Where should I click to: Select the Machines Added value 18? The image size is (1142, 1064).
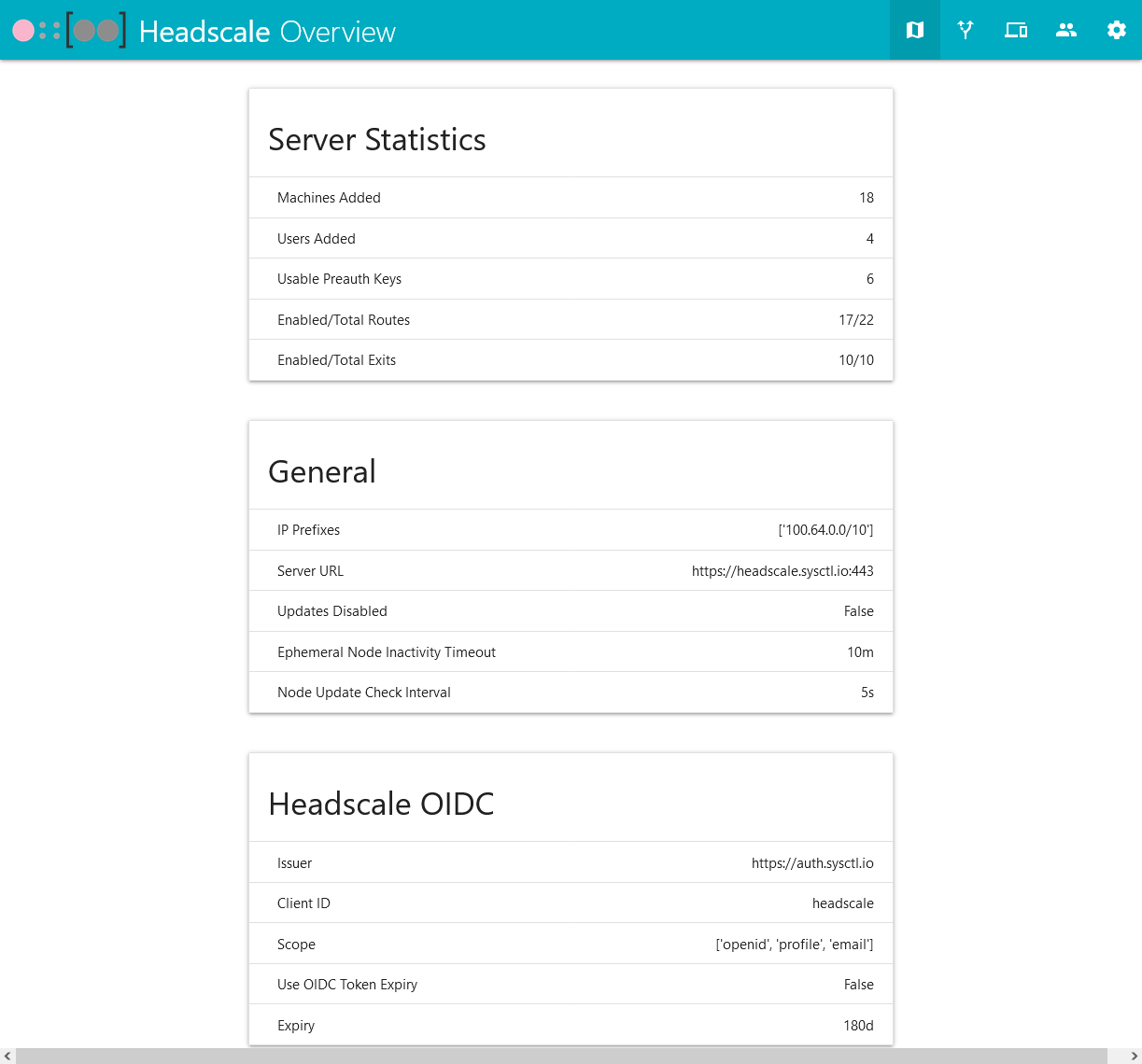(x=867, y=198)
